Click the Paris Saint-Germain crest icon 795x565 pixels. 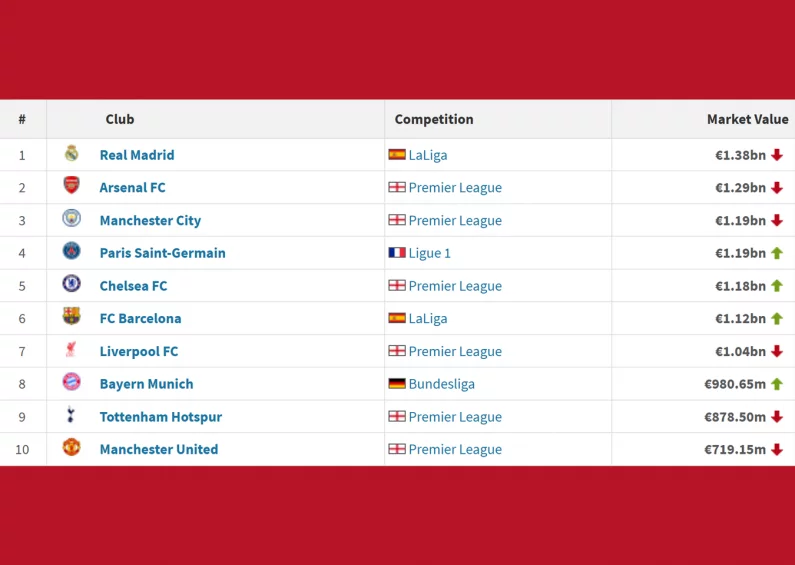(x=71, y=252)
